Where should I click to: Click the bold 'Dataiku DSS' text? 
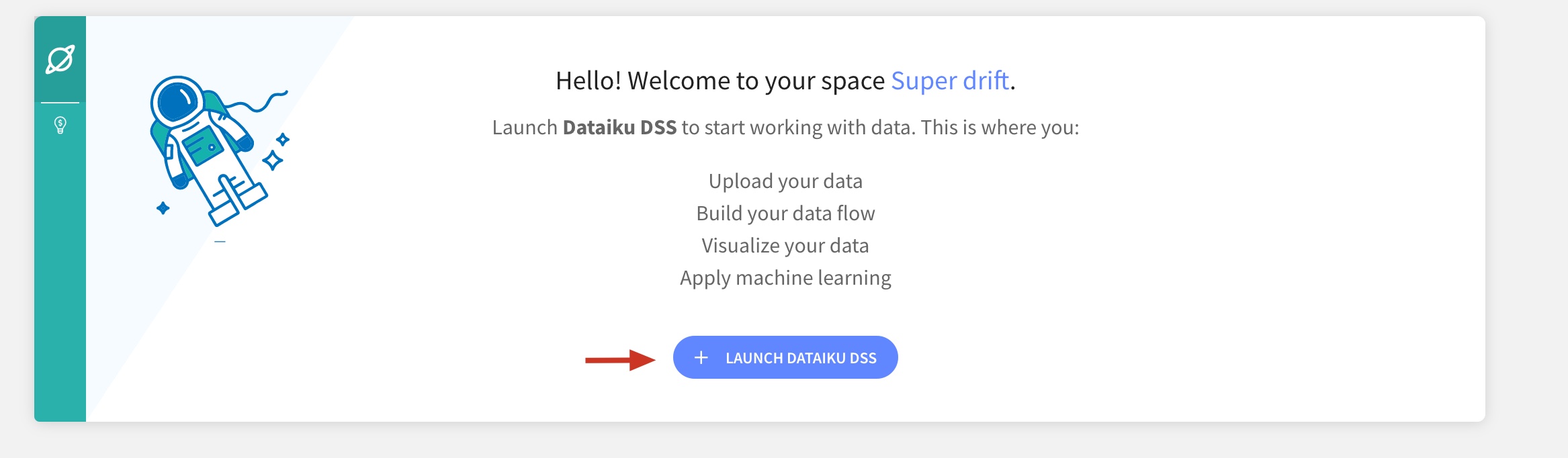pyautogui.click(x=619, y=128)
